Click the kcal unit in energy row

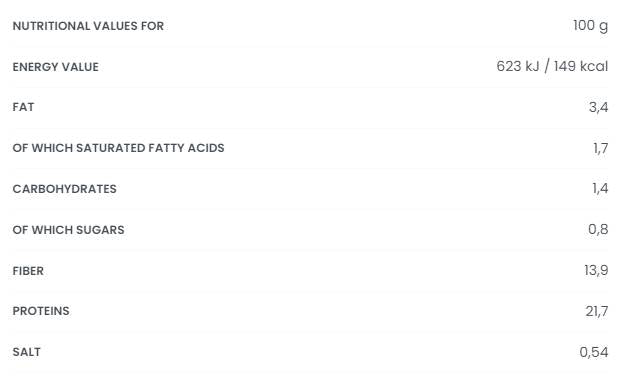[x=594, y=66]
